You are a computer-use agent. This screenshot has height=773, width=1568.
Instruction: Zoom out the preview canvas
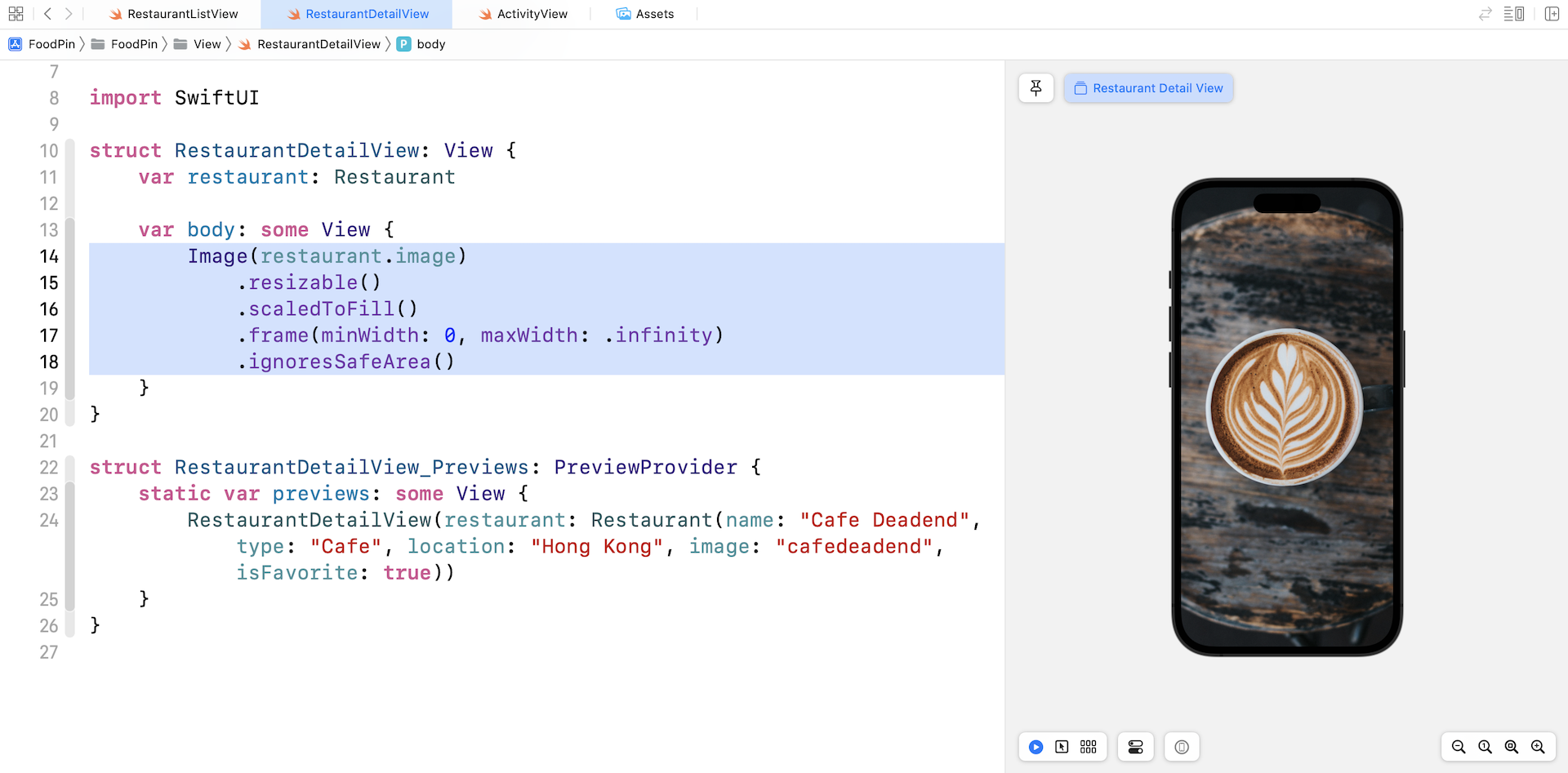point(1459,747)
